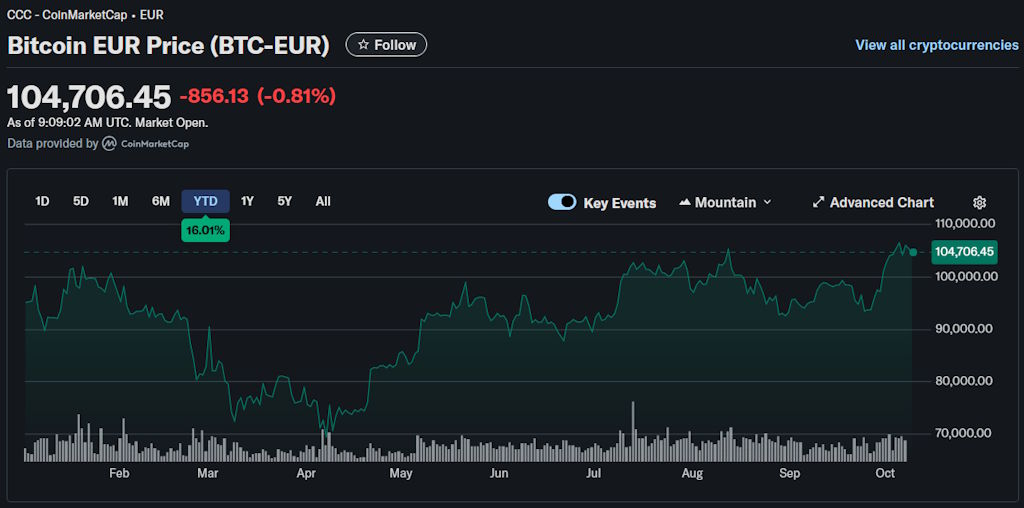Click the tall July volume bar

(632, 432)
